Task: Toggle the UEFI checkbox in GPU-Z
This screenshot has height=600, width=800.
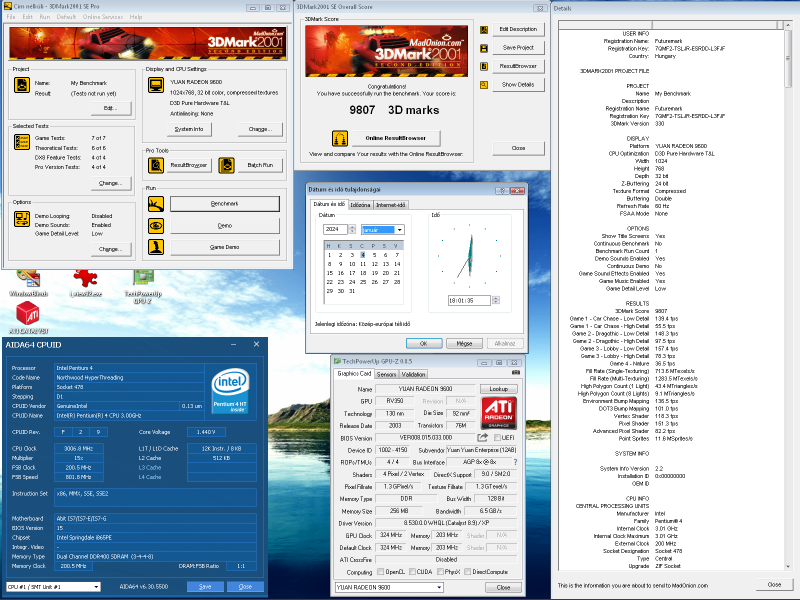Action: [x=497, y=438]
